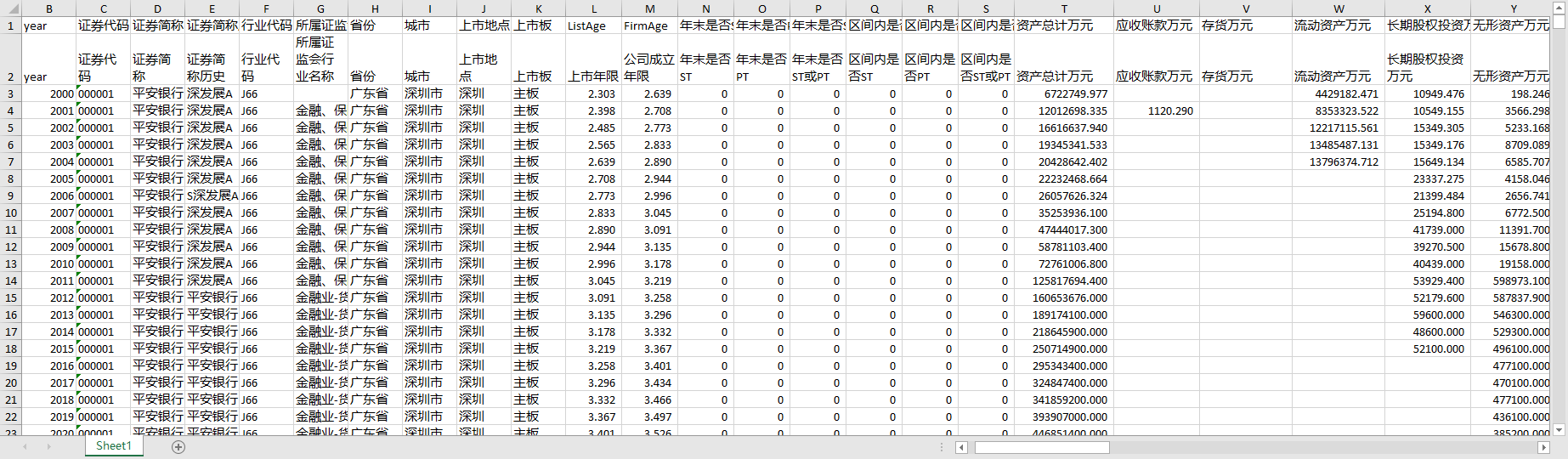
Task: Click the receivables value 1120.290
Action: click(x=1157, y=110)
